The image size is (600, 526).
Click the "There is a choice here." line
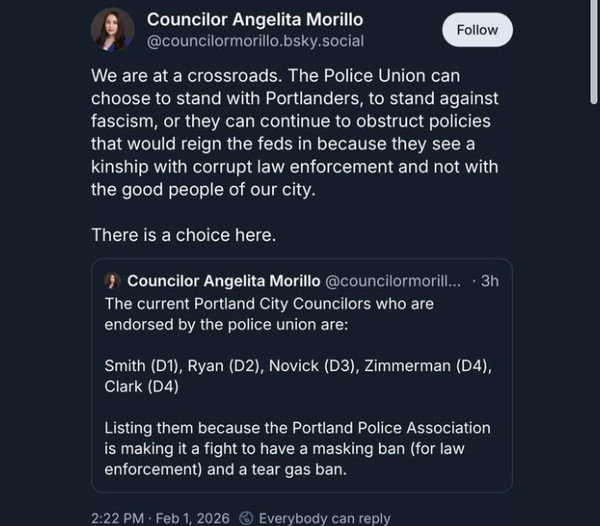click(183, 235)
